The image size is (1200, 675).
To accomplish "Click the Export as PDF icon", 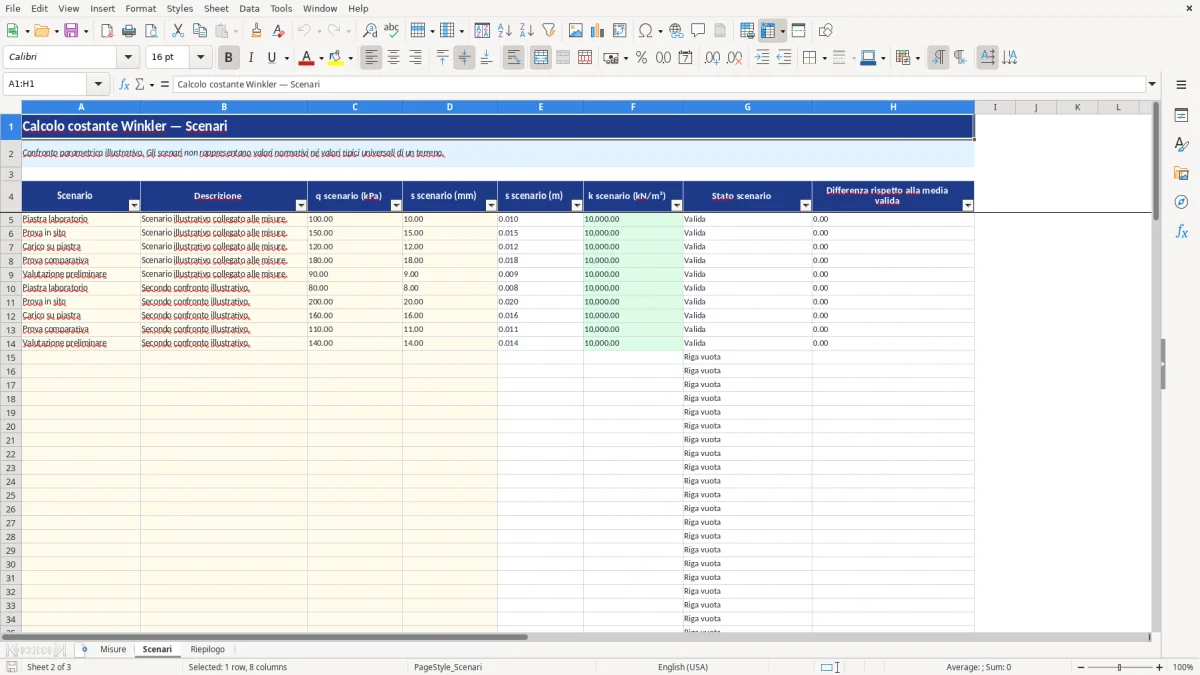I will point(107,31).
